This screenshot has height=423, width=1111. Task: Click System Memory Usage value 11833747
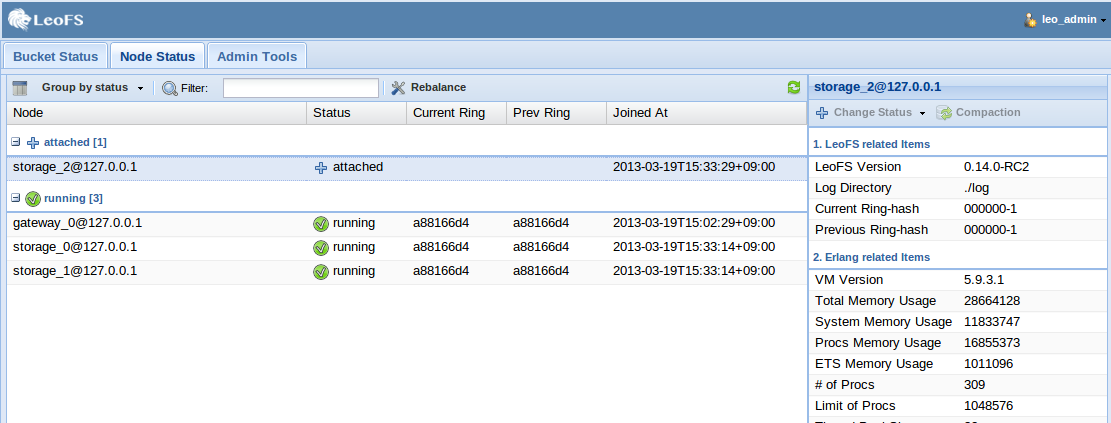[992, 322]
